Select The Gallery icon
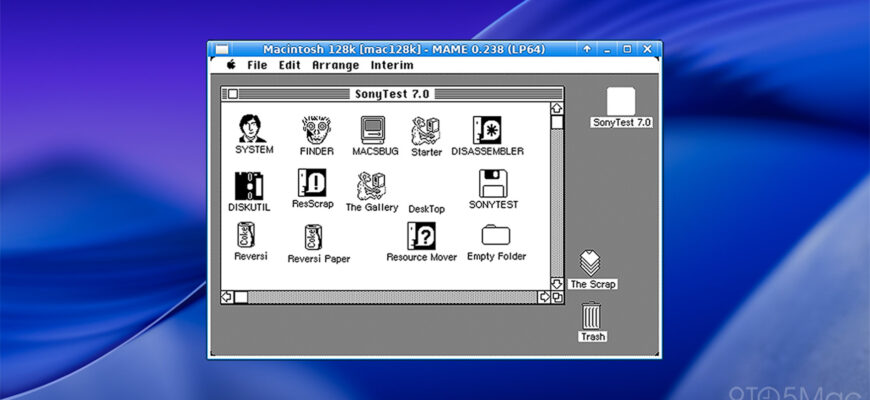The height and width of the screenshot is (400, 870). [371, 186]
